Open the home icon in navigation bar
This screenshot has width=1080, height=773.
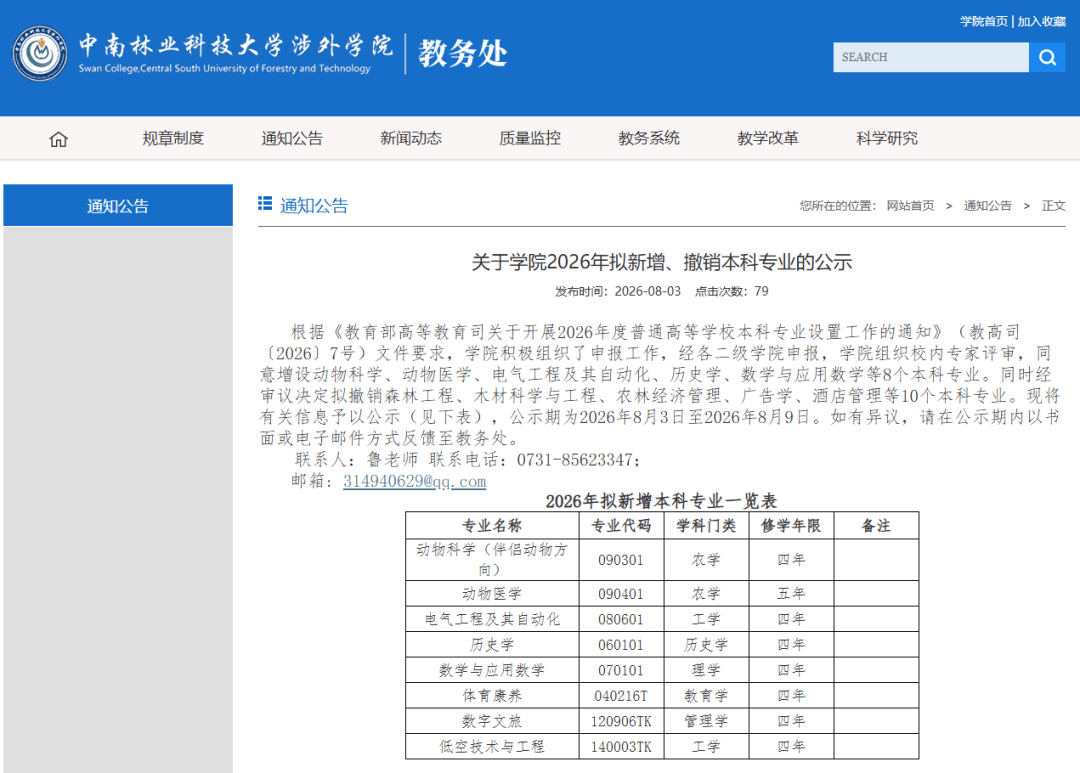pos(59,139)
